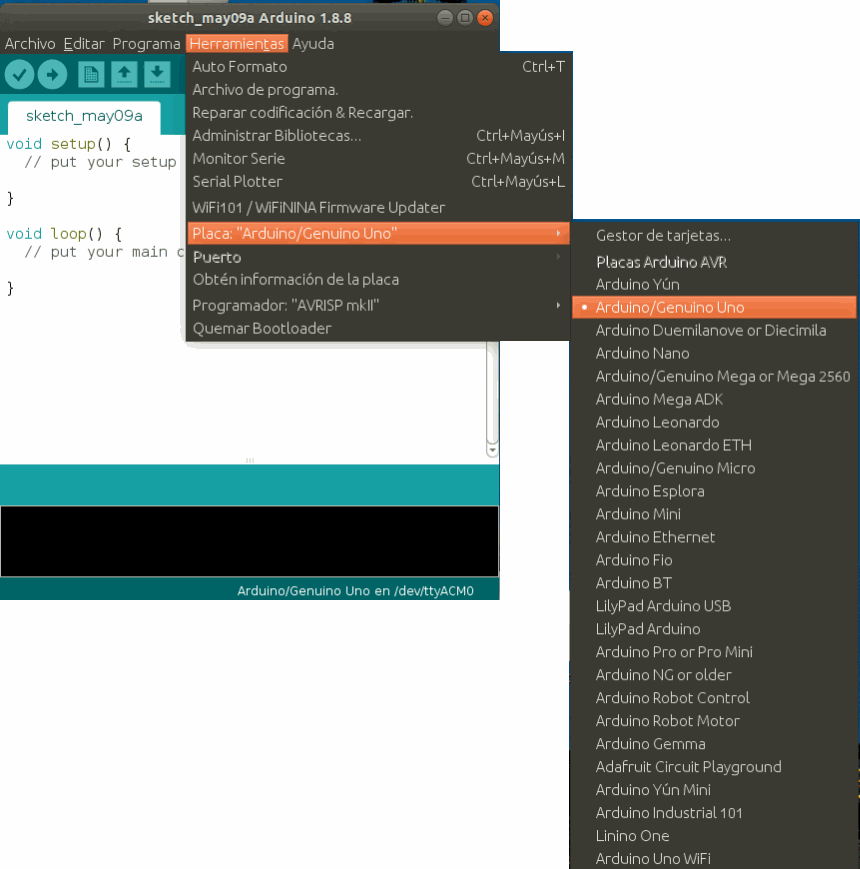
Task: Create a new sketch with New icon
Action: tap(91, 74)
